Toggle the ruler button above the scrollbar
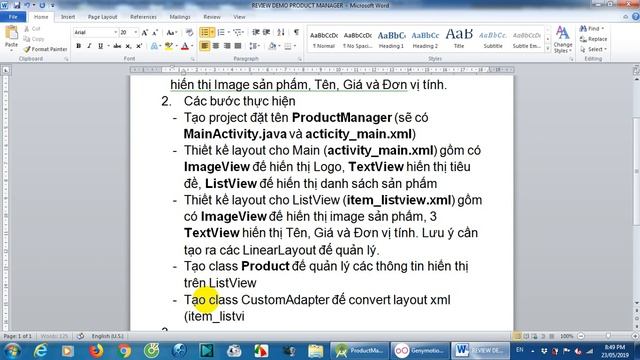640x360 pixels. click(636, 71)
